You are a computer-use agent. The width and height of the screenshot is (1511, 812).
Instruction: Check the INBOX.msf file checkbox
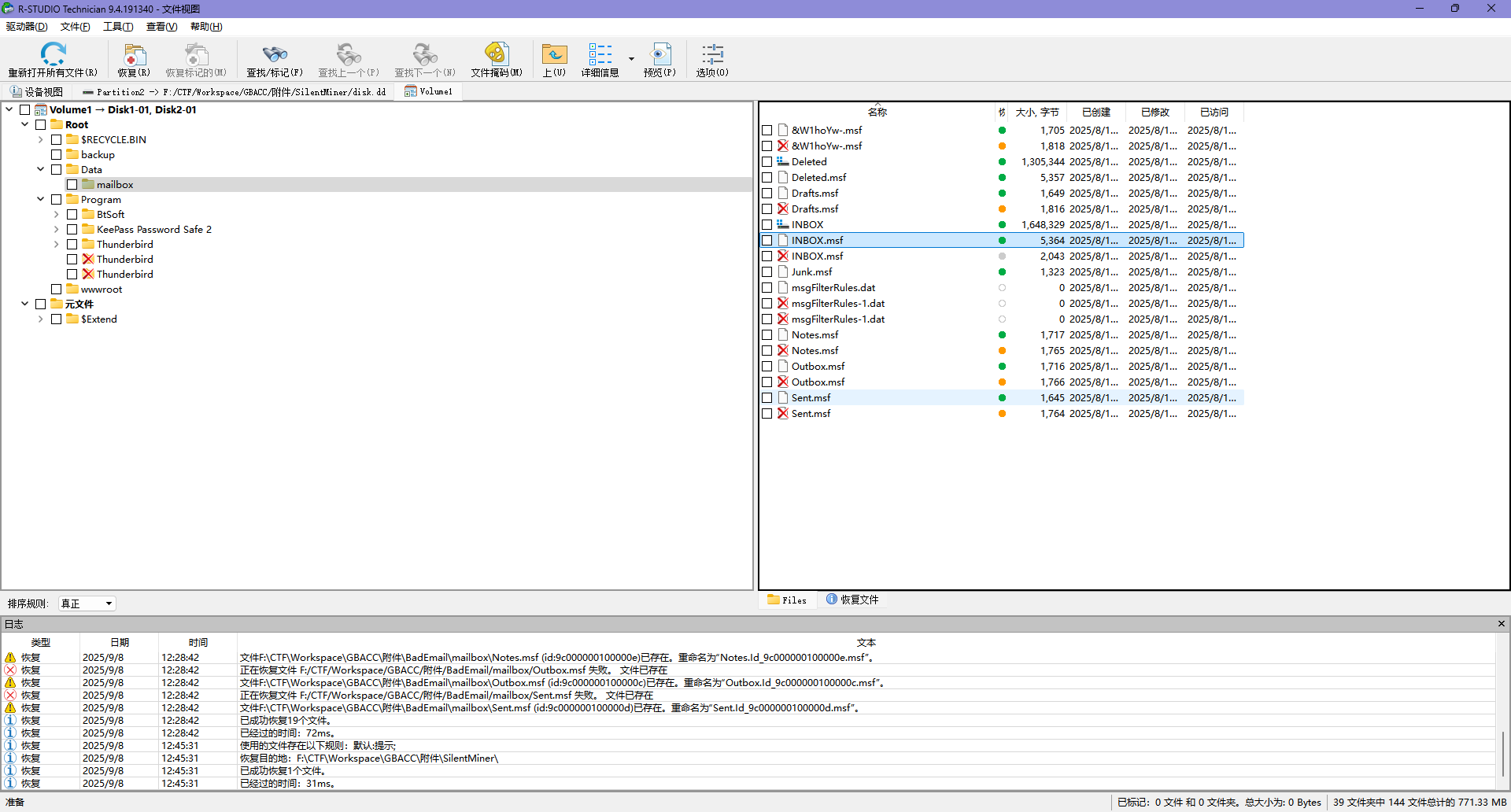[767, 241]
